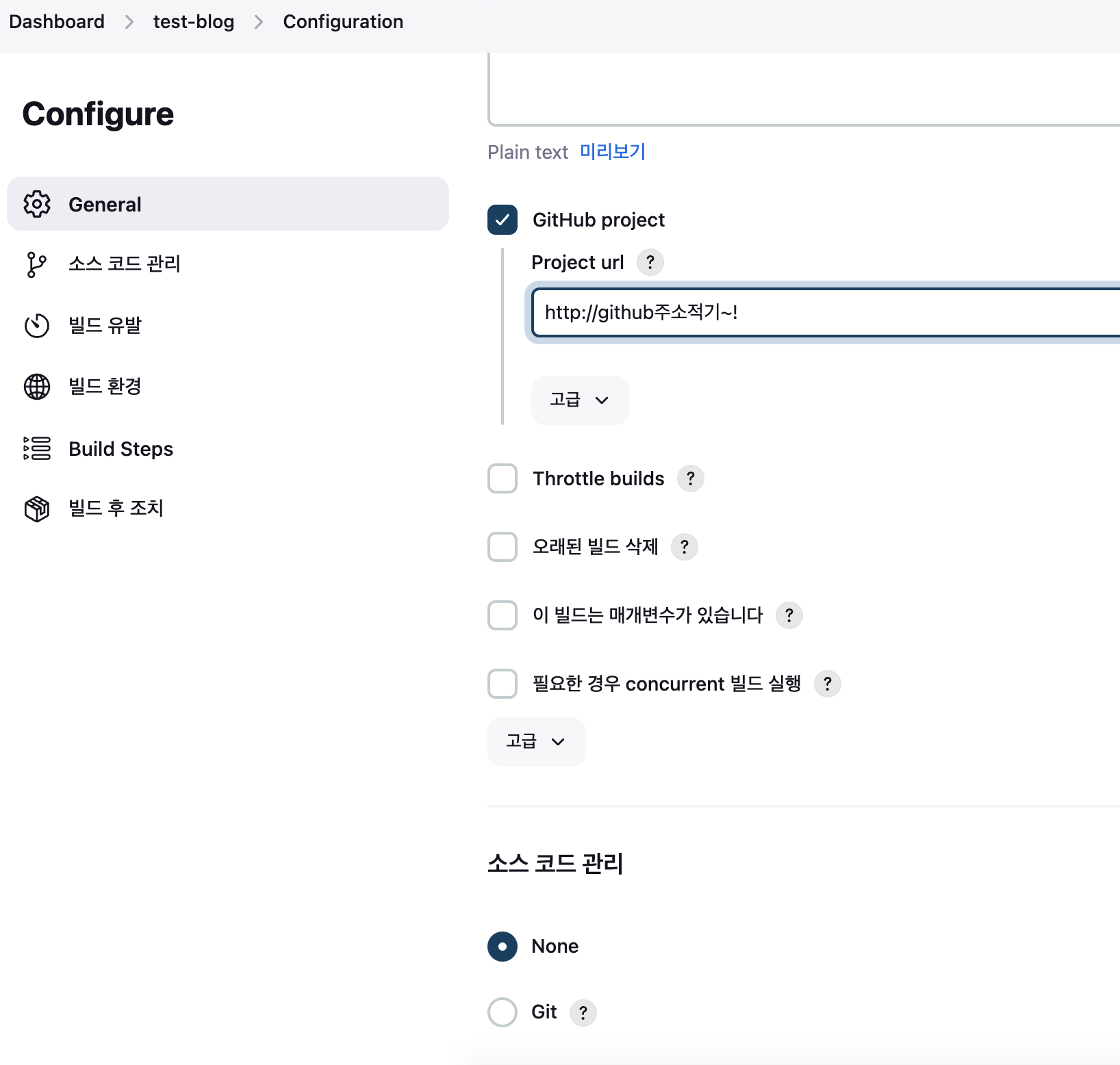
Task: Click the 미리보기 preview link
Action: (x=612, y=151)
